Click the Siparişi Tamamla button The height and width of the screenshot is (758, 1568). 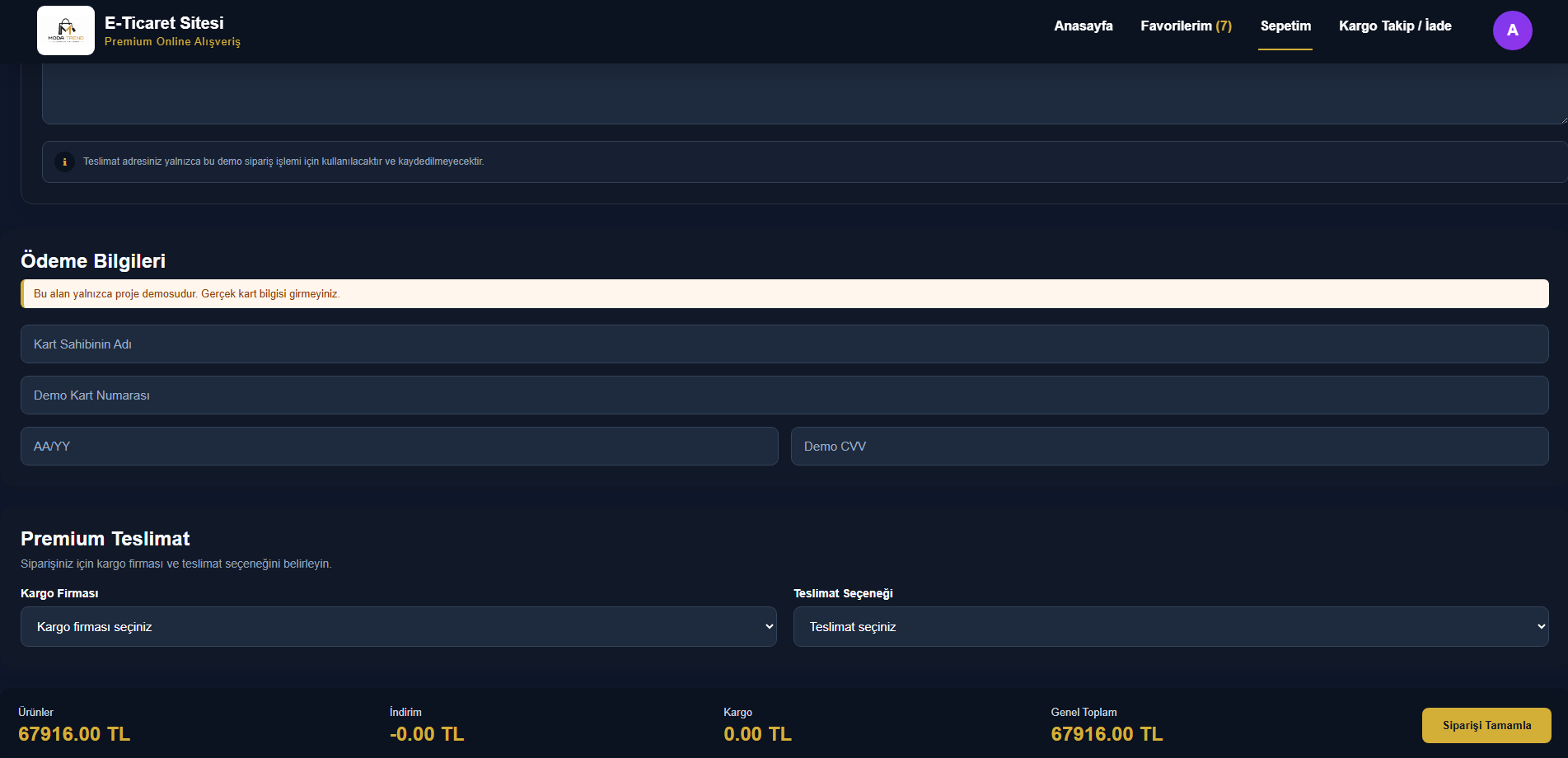pyautogui.click(x=1486, y=725)
